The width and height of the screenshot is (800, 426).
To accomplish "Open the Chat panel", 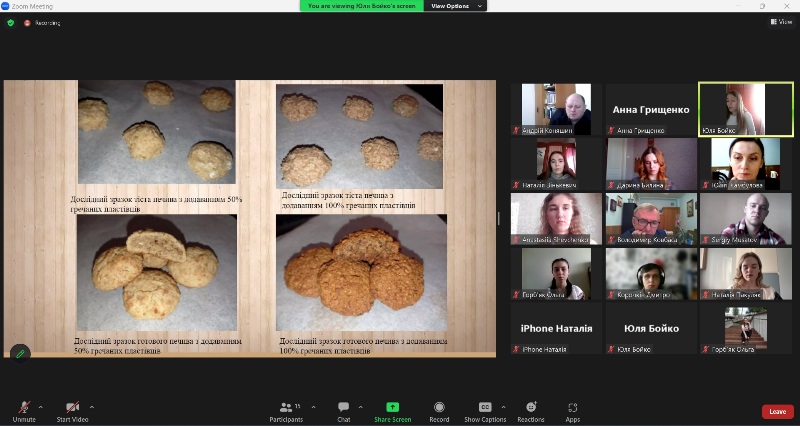I will 344,412.
